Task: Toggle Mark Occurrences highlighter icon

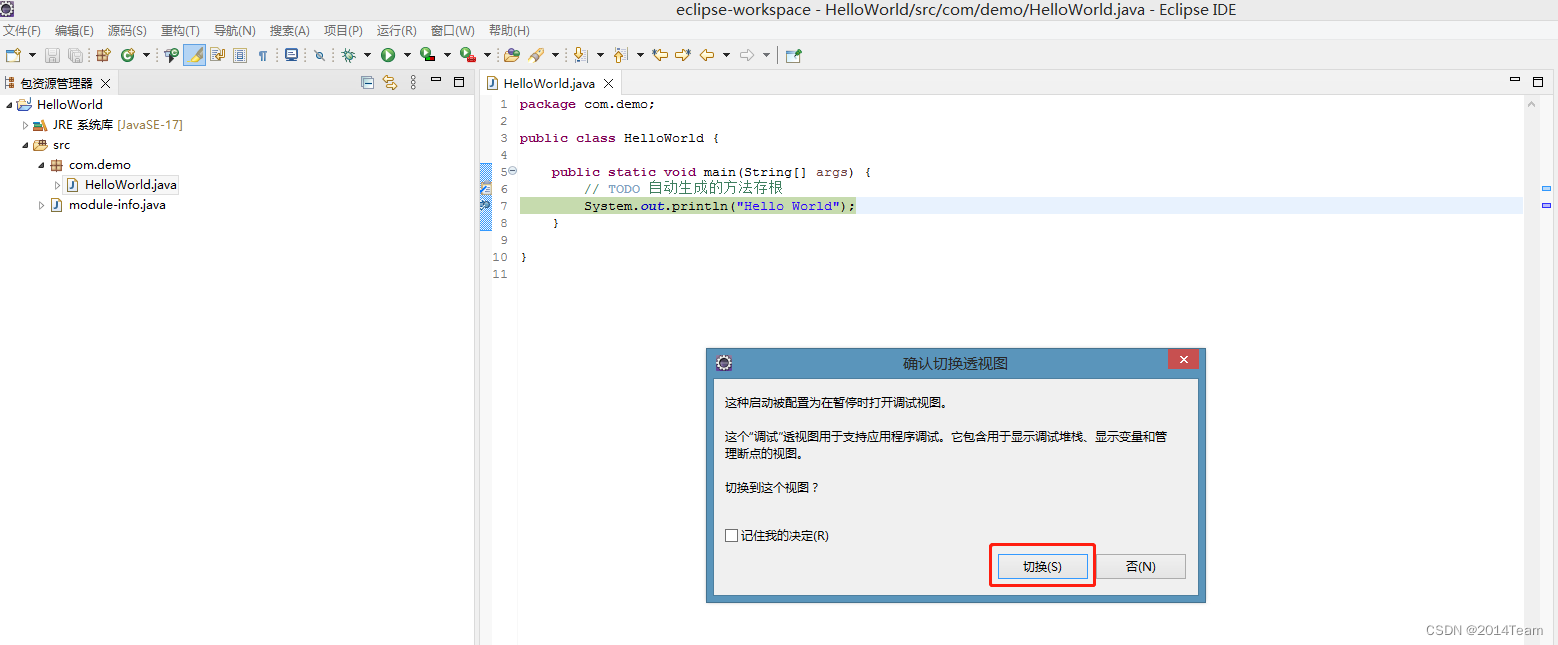Action: tap(195, 56)
